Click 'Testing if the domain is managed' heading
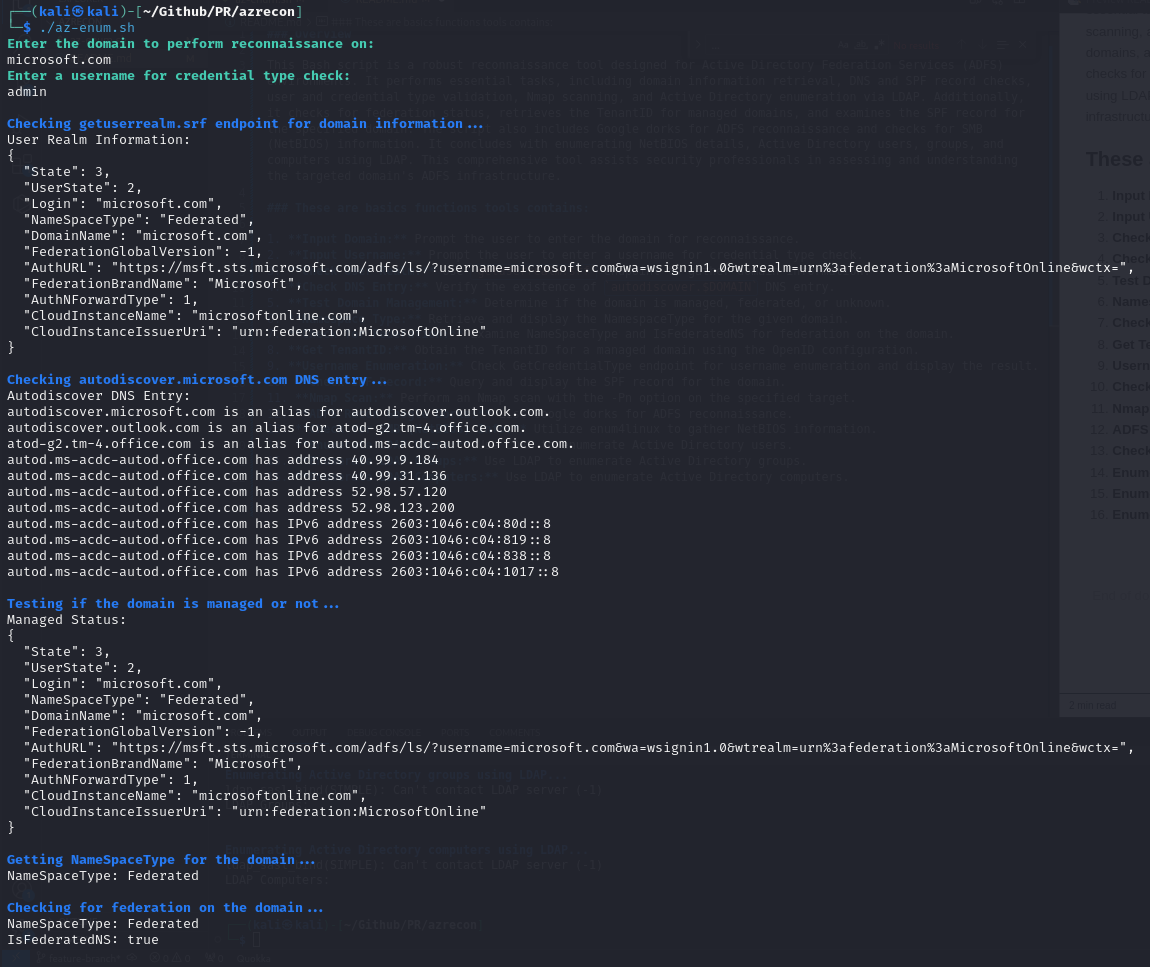This screenshot has width=1150, height=967. pos(173,604)
